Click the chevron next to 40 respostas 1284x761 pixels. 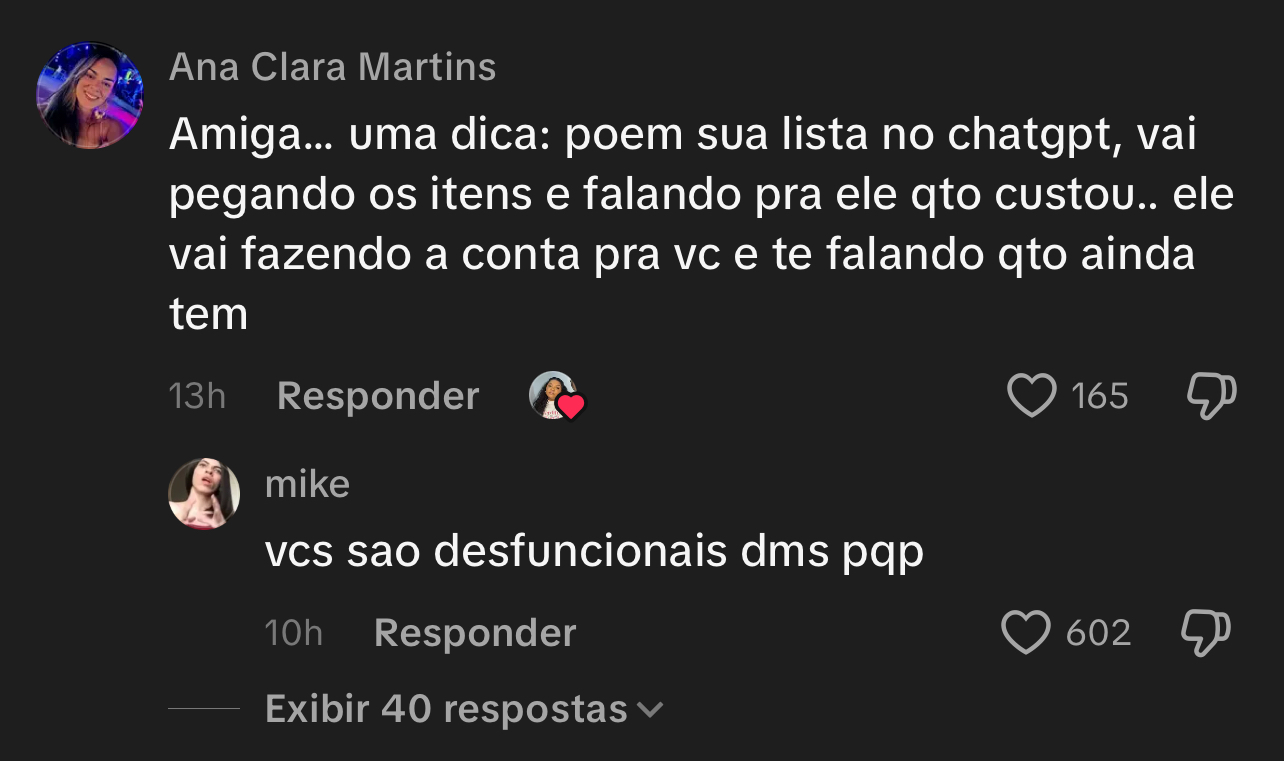pos(651,710)
